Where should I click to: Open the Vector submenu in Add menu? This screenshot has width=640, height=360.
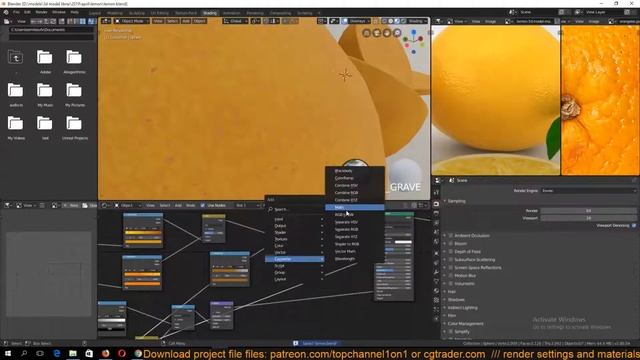295,252
